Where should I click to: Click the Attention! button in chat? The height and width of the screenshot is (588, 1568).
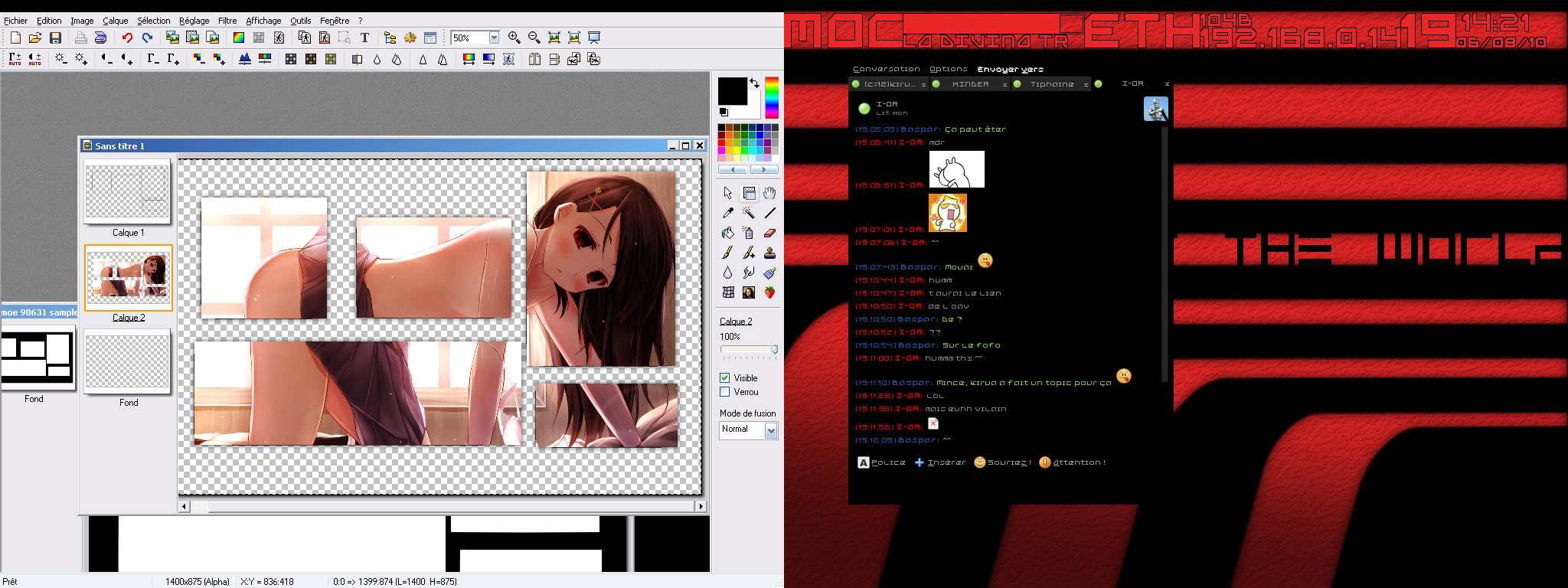pyautogui.click(x=1072, y=462)
